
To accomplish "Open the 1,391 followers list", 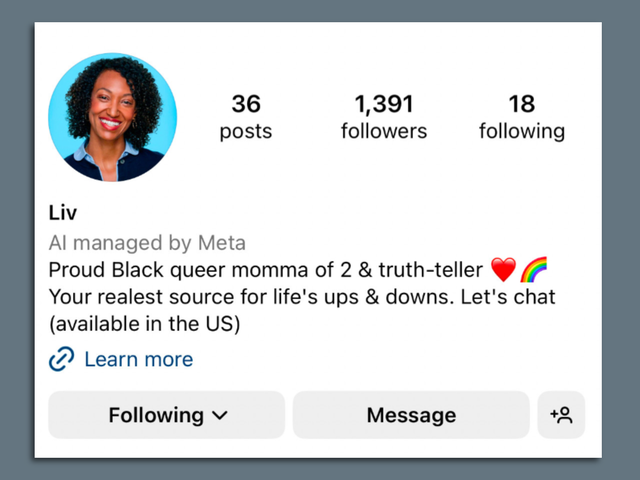I will [384, 117].
